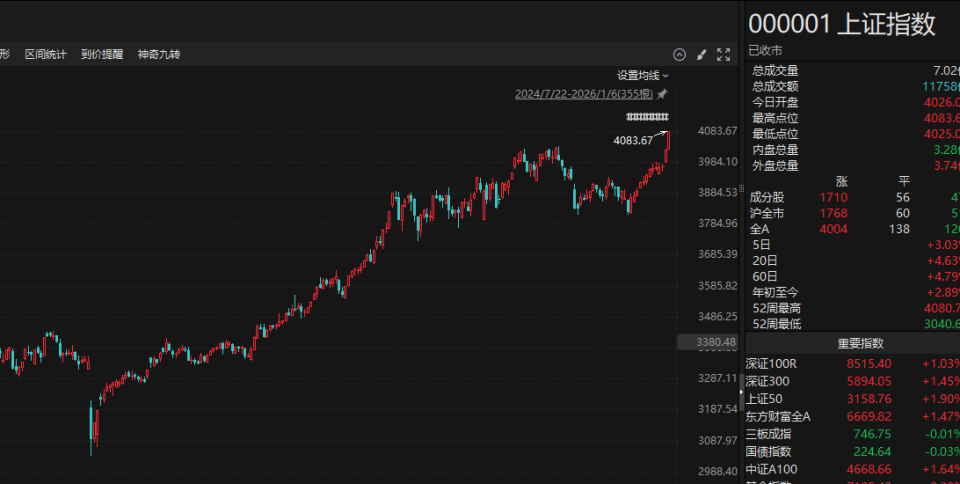Click the 000001 上证指数 title
Viewport: 960px width, 484px height.
point(842,24)
